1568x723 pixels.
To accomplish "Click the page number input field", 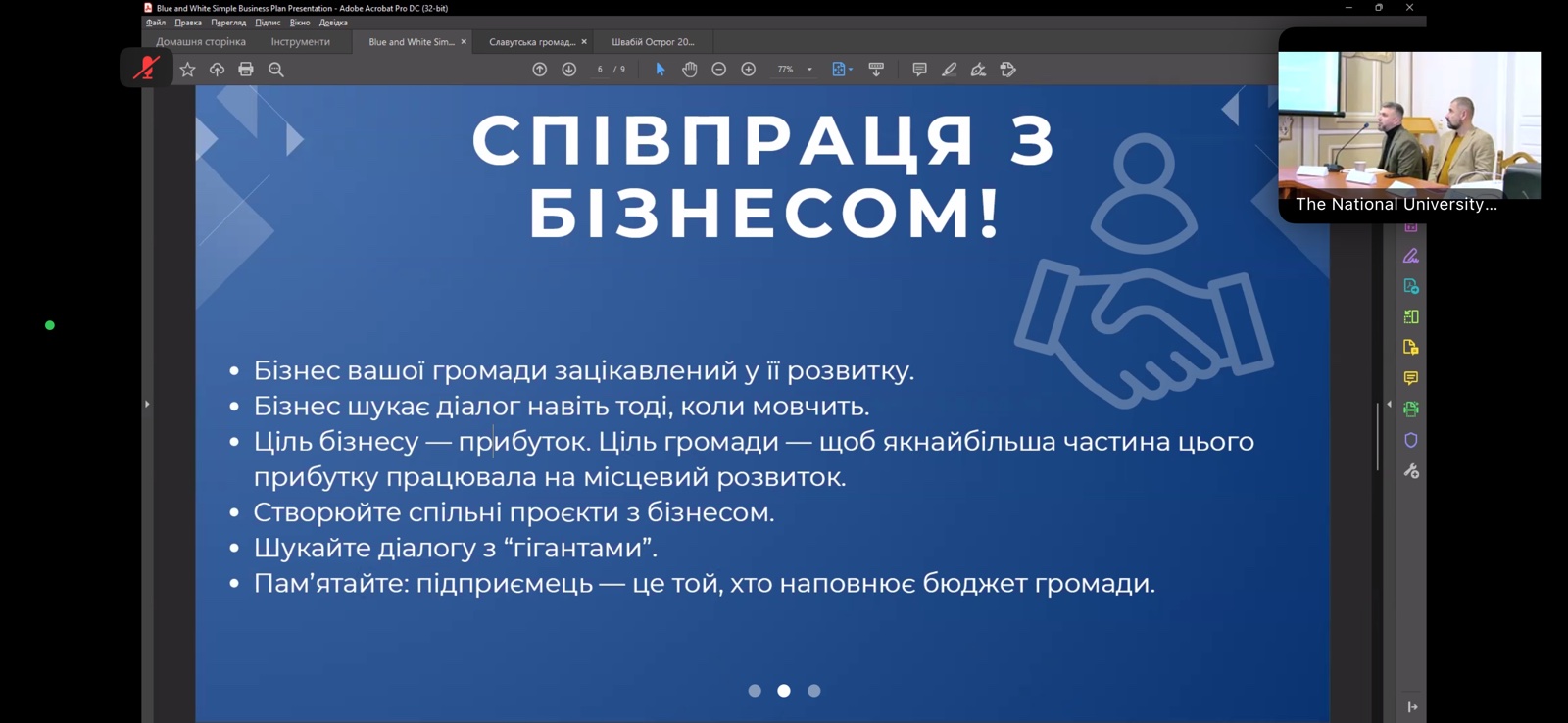I will pyautogui.click(x=600, y=70).
